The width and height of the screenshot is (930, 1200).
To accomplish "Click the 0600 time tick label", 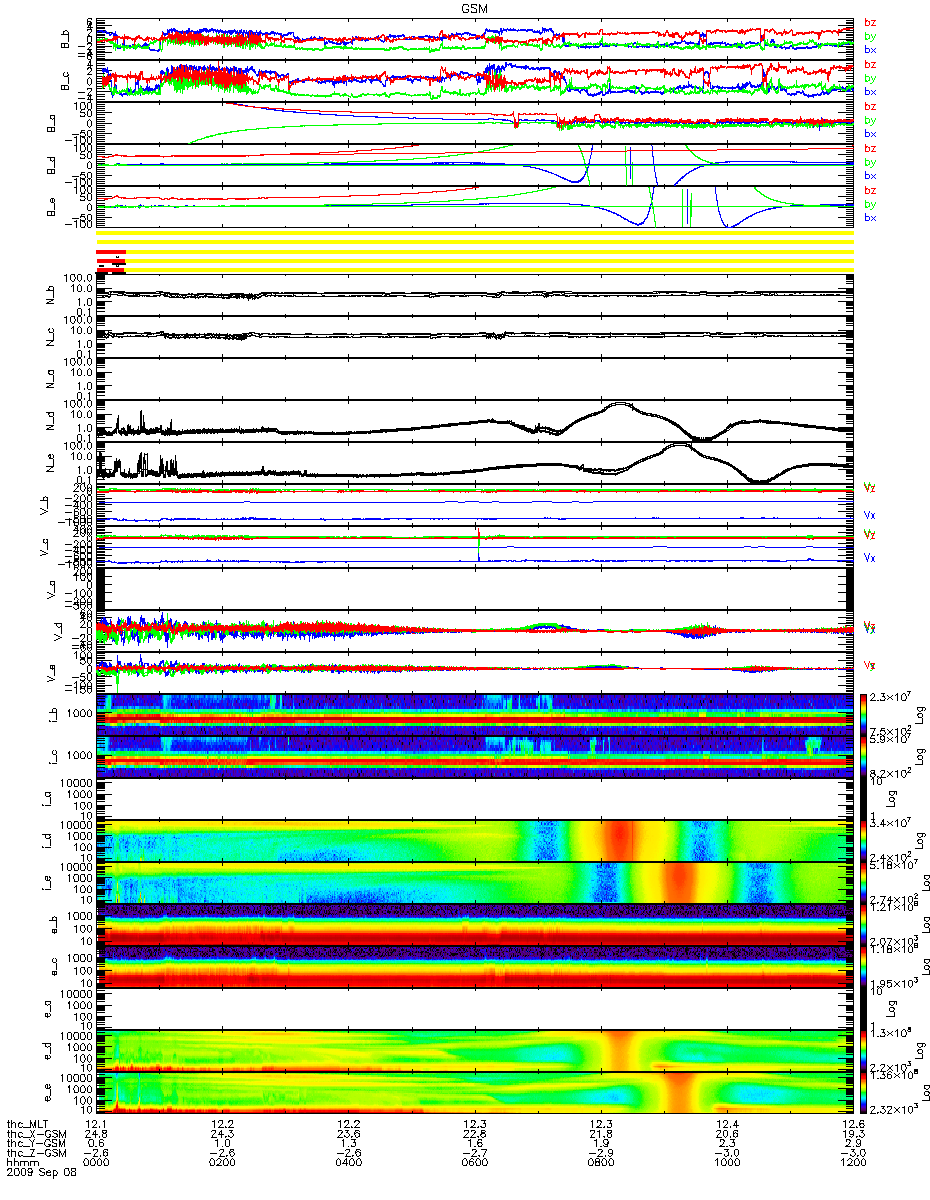I will tap(474, 1164).
